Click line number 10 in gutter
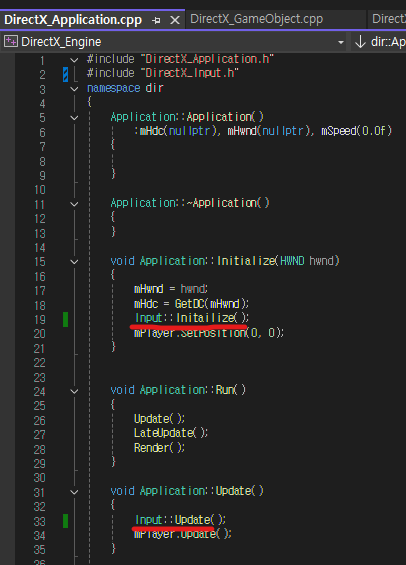Screen dimensions: 406x565 point(40,190)
